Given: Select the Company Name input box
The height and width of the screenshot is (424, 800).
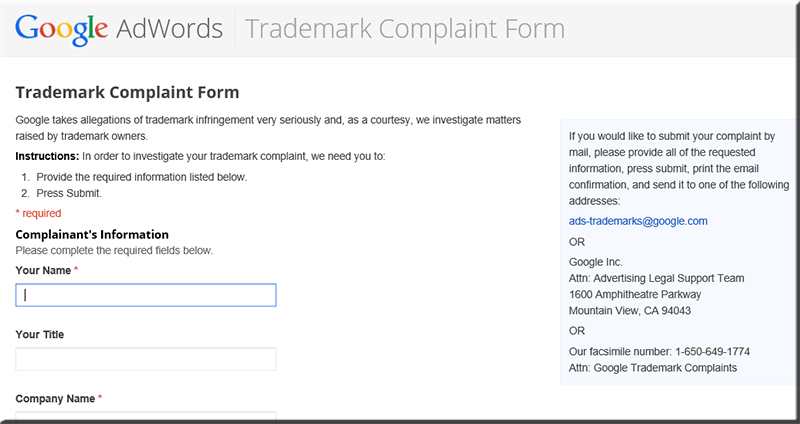Looking at the screenshot, I should (146, 417).
